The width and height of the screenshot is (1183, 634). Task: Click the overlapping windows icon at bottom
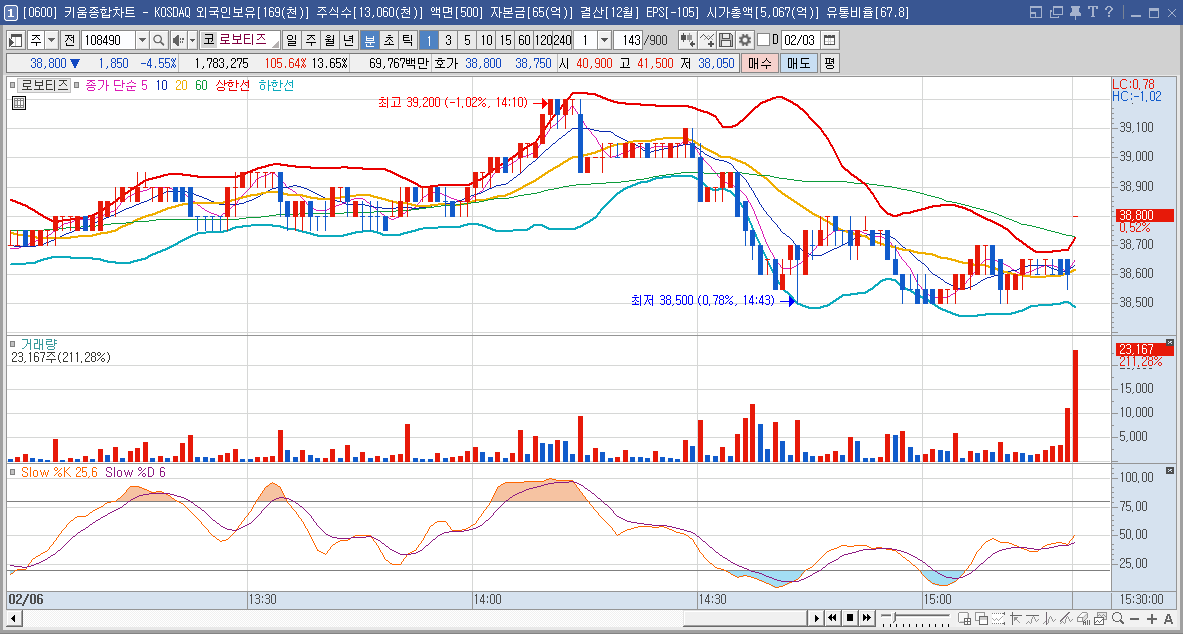coord(982,618)
